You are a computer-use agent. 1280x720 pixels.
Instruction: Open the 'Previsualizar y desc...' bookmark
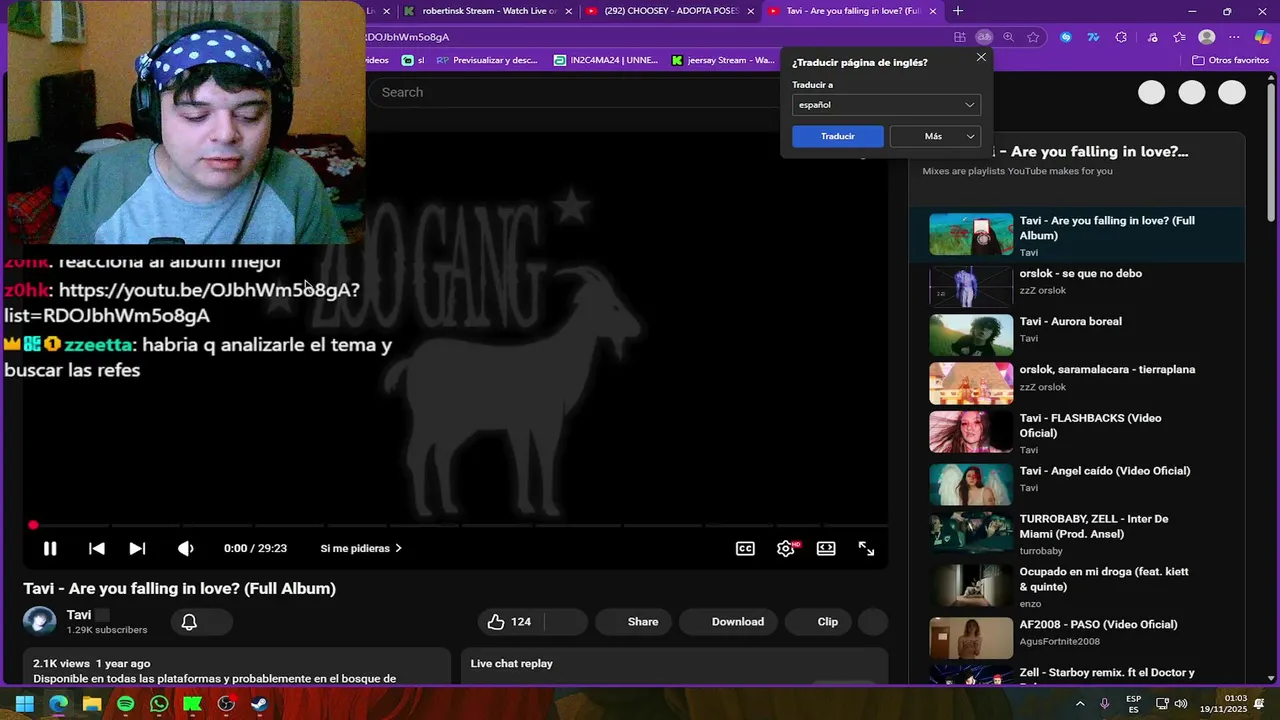coord(487,60)
